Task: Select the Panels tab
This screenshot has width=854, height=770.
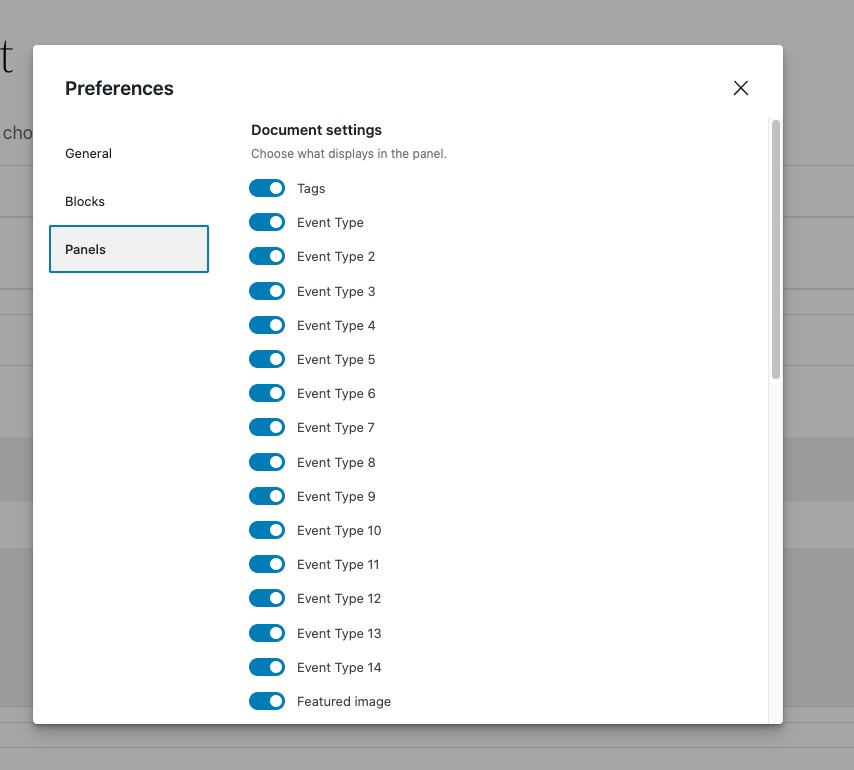Action: click(129, 249)
